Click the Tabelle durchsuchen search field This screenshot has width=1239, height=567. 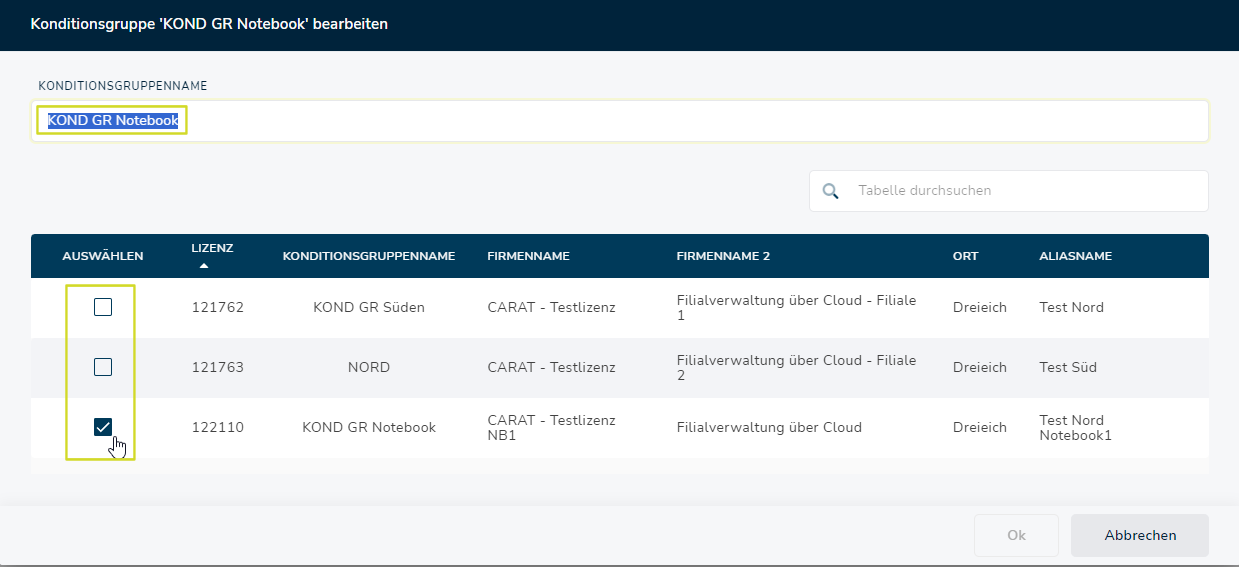[x=1009, y=191]
